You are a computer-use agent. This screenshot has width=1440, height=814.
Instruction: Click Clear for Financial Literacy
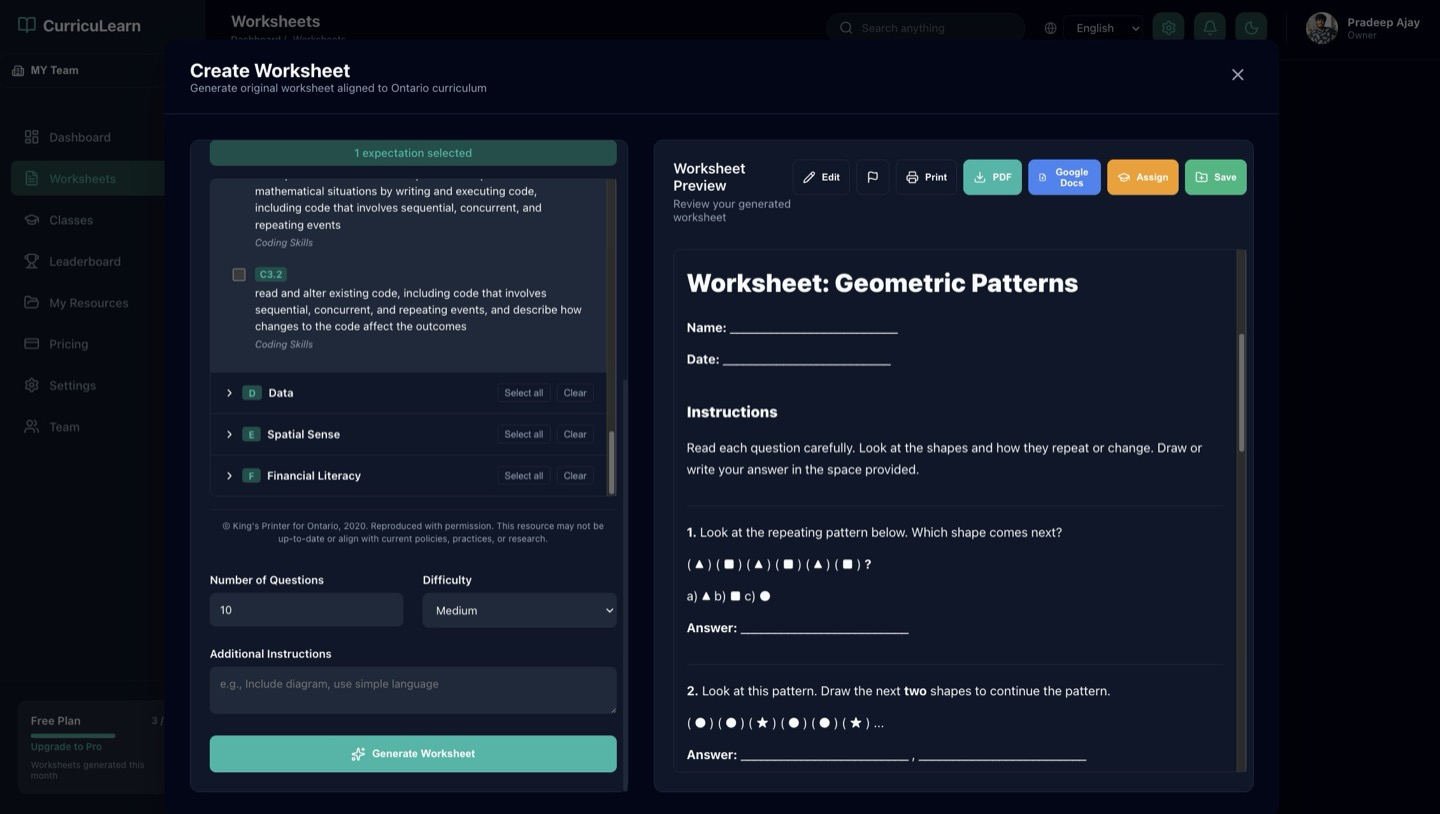575,476
